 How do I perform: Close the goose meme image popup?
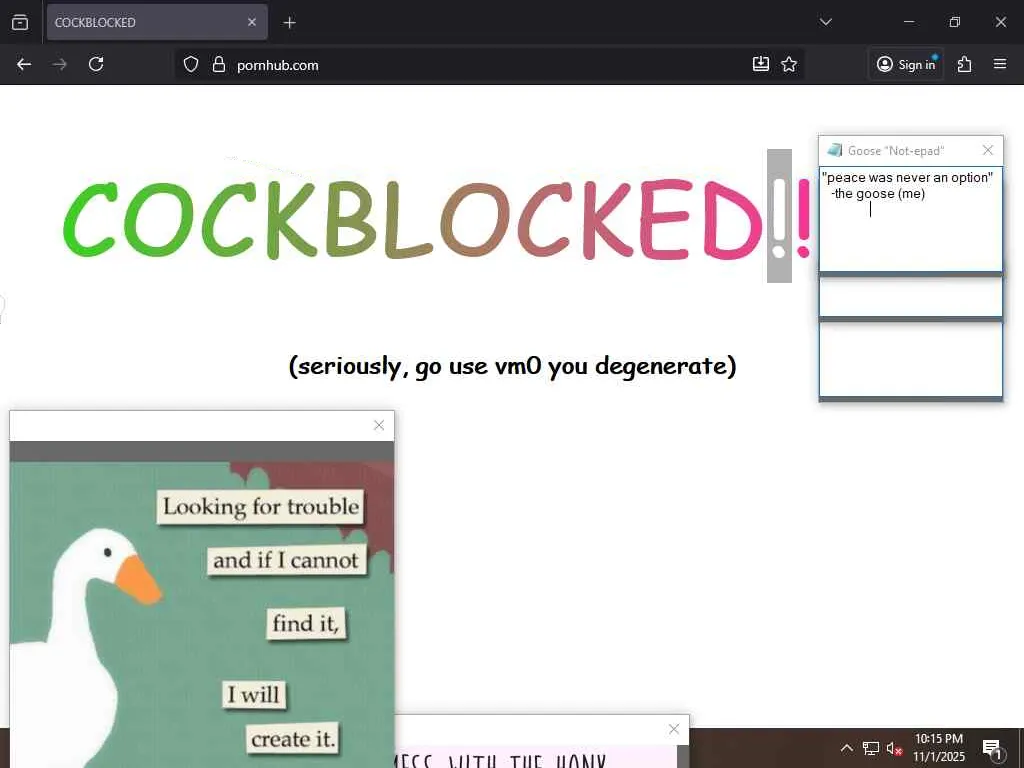coord(379,425)
